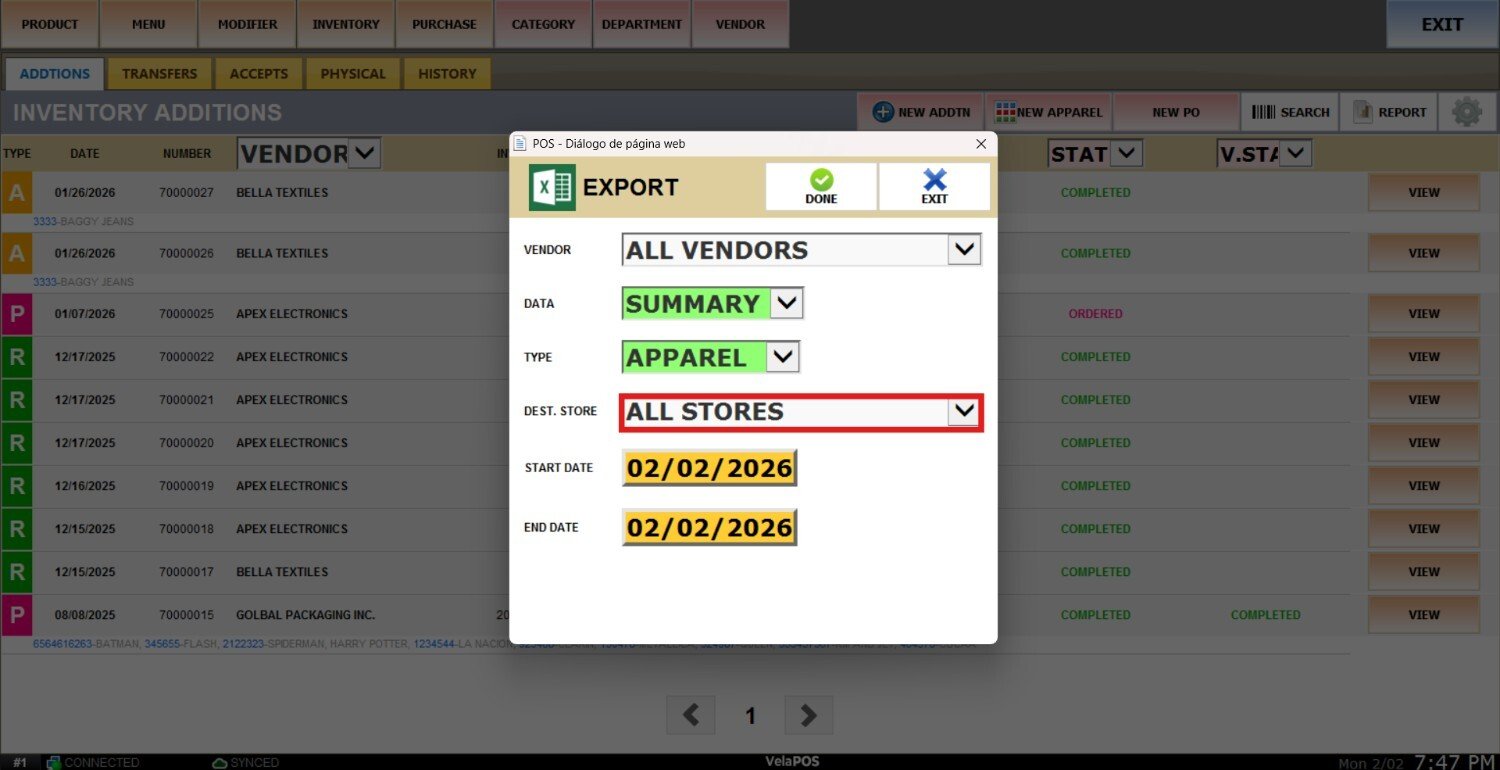Screen dimensions: 1500x770
Task: Open the DATA dropdown showing SUMMARY
Action: (787, 303)
